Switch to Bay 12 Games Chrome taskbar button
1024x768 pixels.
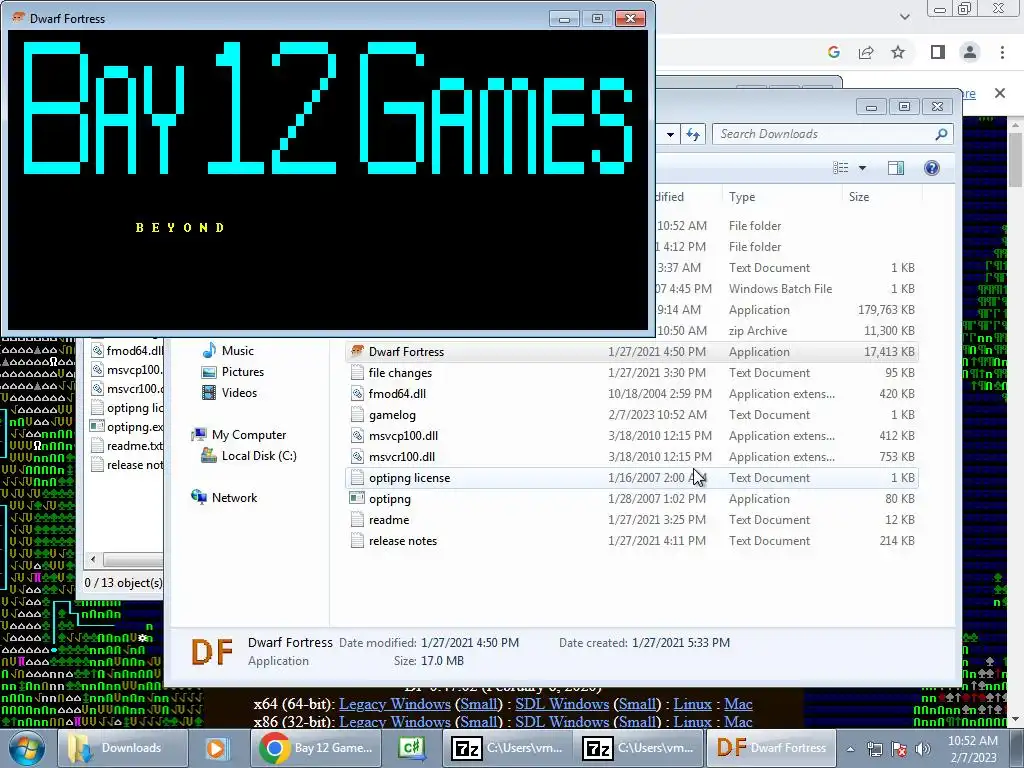315,748
